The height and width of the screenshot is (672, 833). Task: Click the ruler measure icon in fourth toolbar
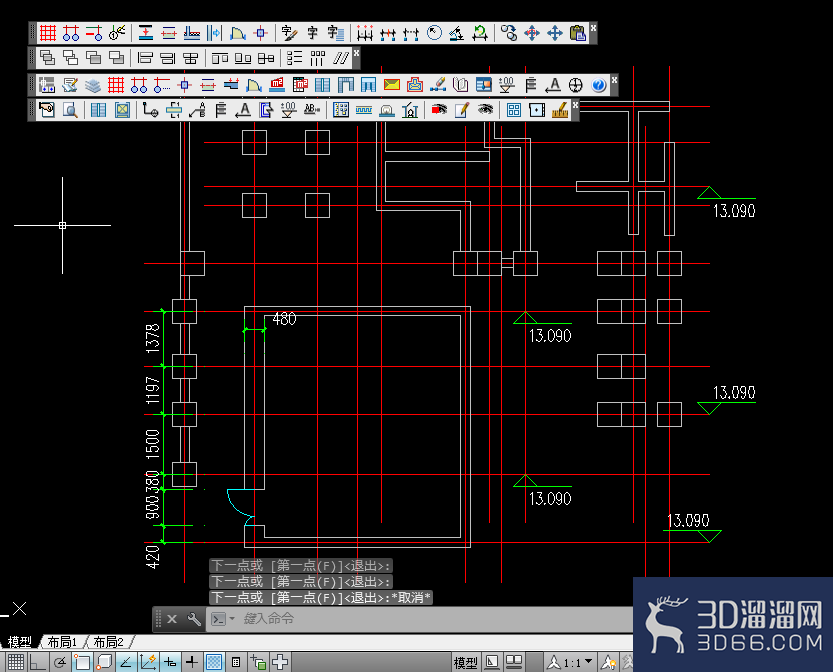(x=560, y=110)
